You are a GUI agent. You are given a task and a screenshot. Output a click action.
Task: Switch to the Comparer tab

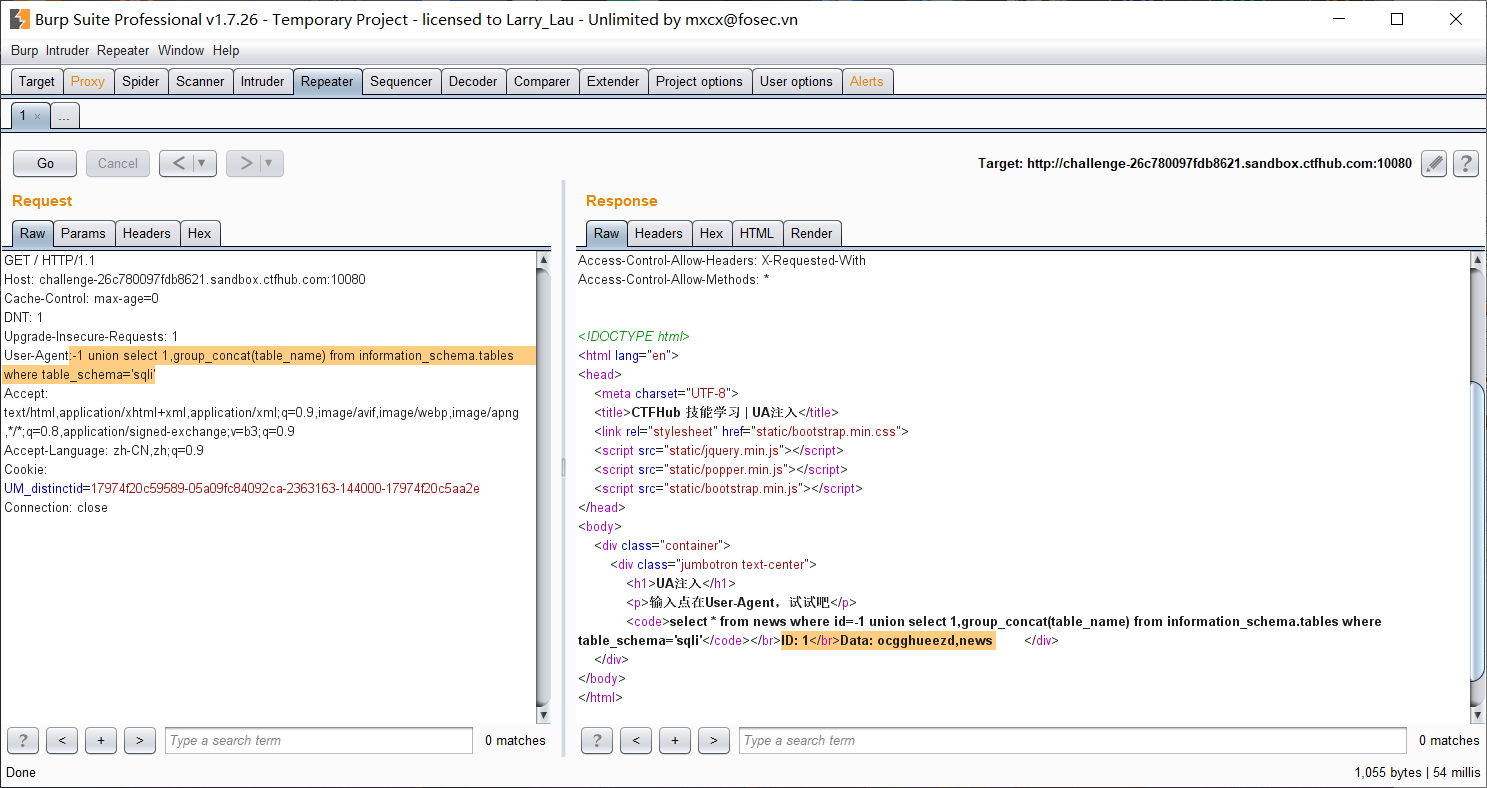click(x=542, y=82)
